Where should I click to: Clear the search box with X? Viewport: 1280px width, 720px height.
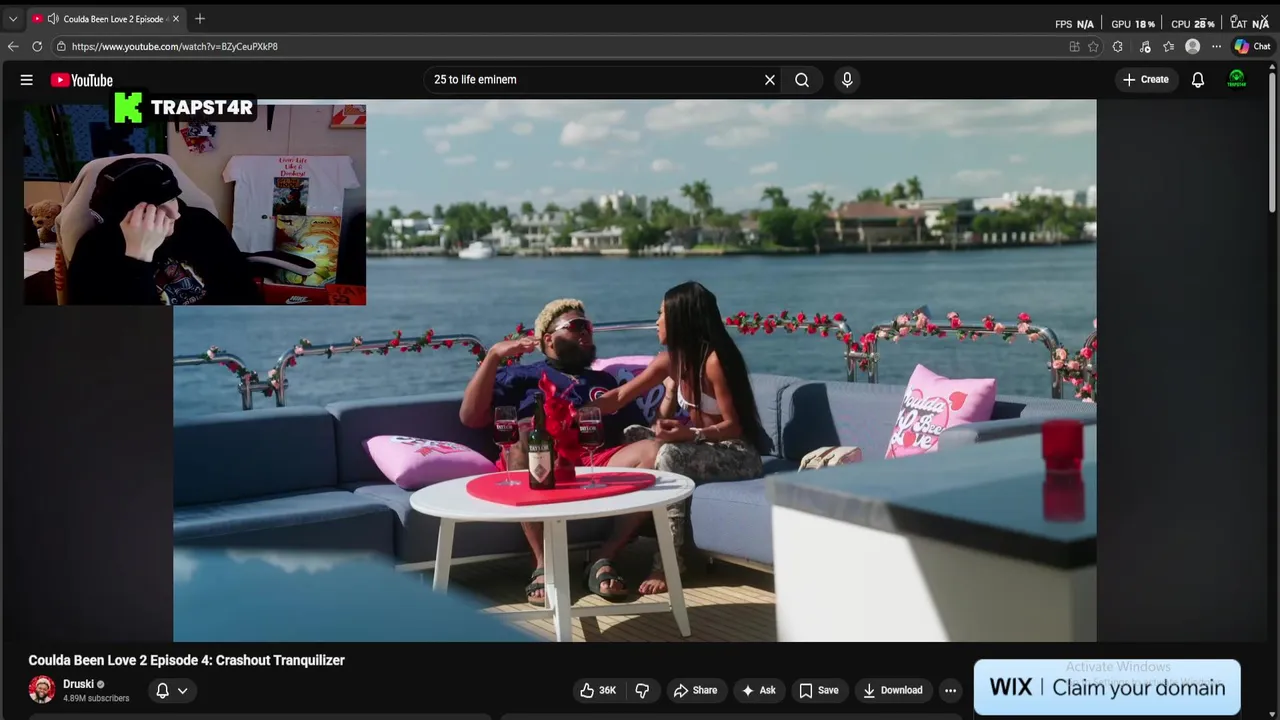(x=770, y=80)
